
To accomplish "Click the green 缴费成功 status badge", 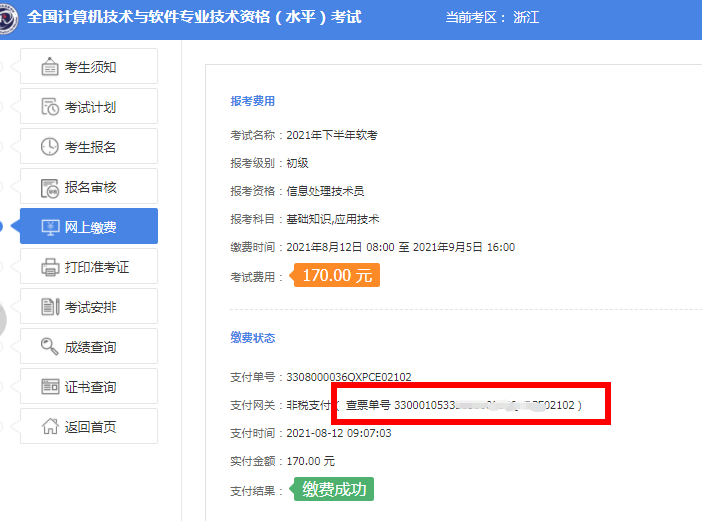I will (x=332, y=489).
